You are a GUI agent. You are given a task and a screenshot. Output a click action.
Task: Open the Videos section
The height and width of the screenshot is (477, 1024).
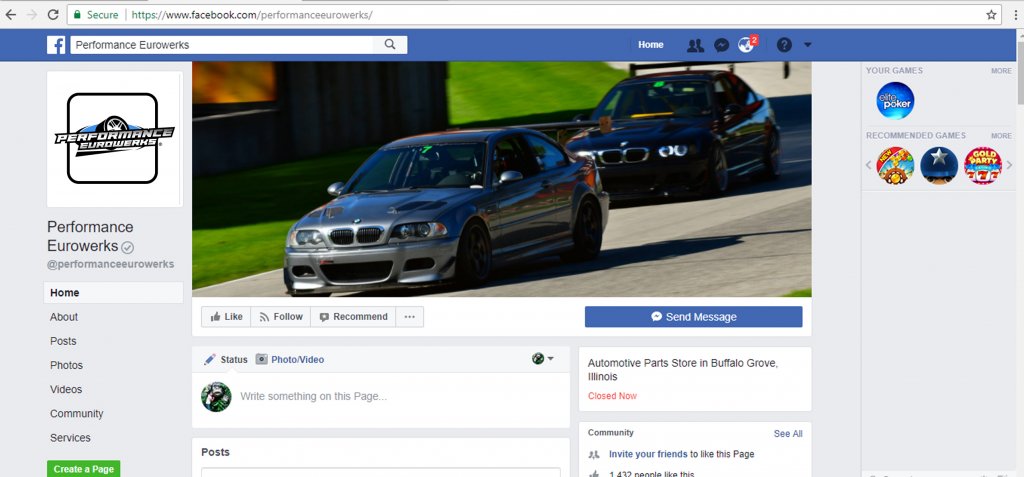pos(66,389)
